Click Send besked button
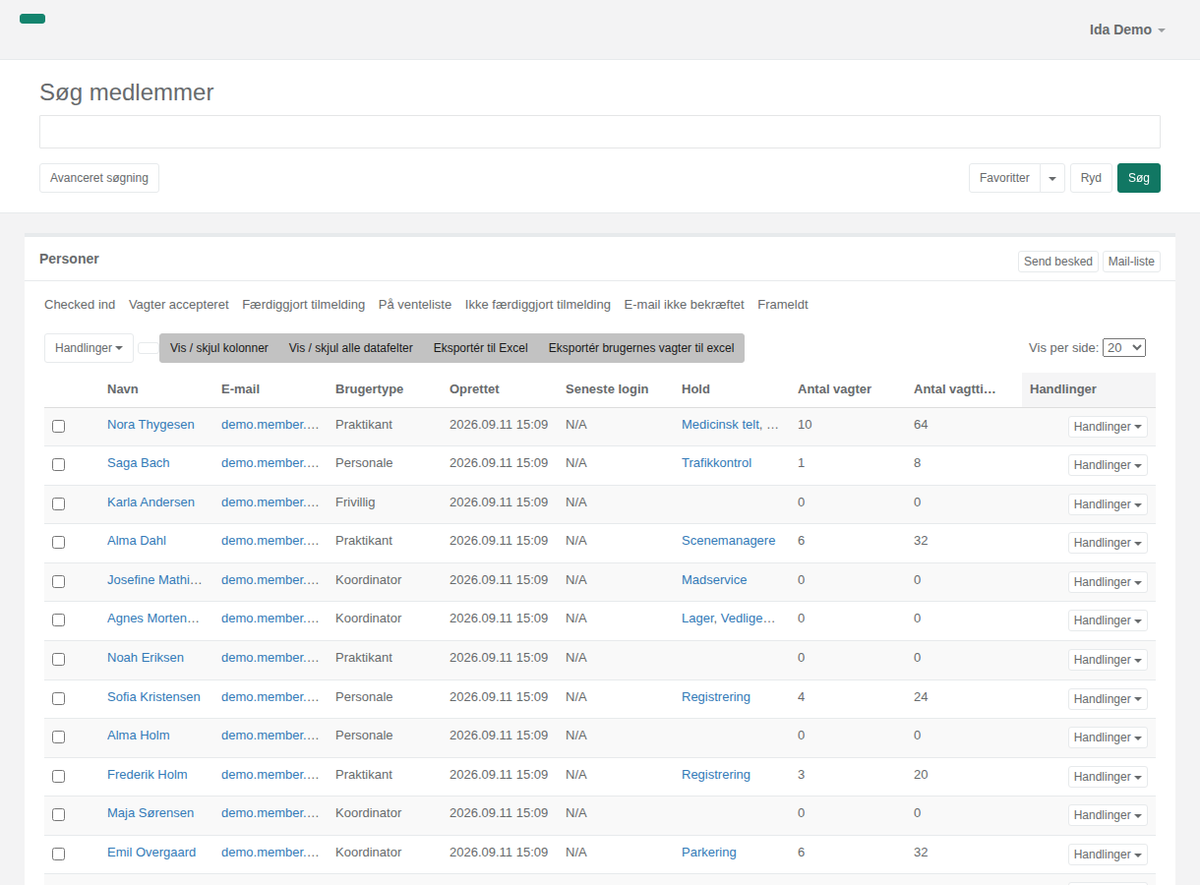Screen dimensions: 1200x885 point(1058,262)
